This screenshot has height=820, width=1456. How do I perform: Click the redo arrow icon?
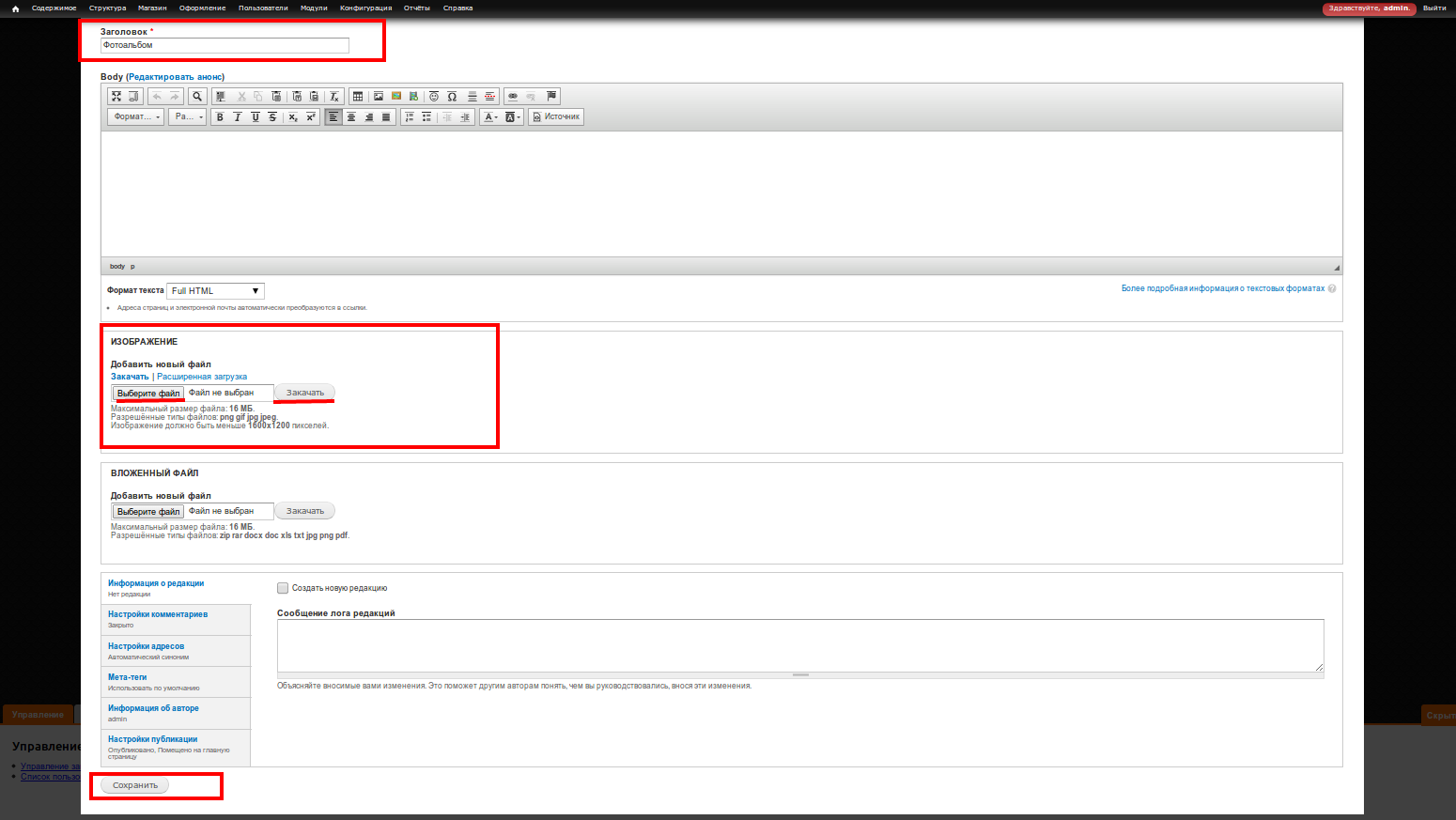[175, 97]
